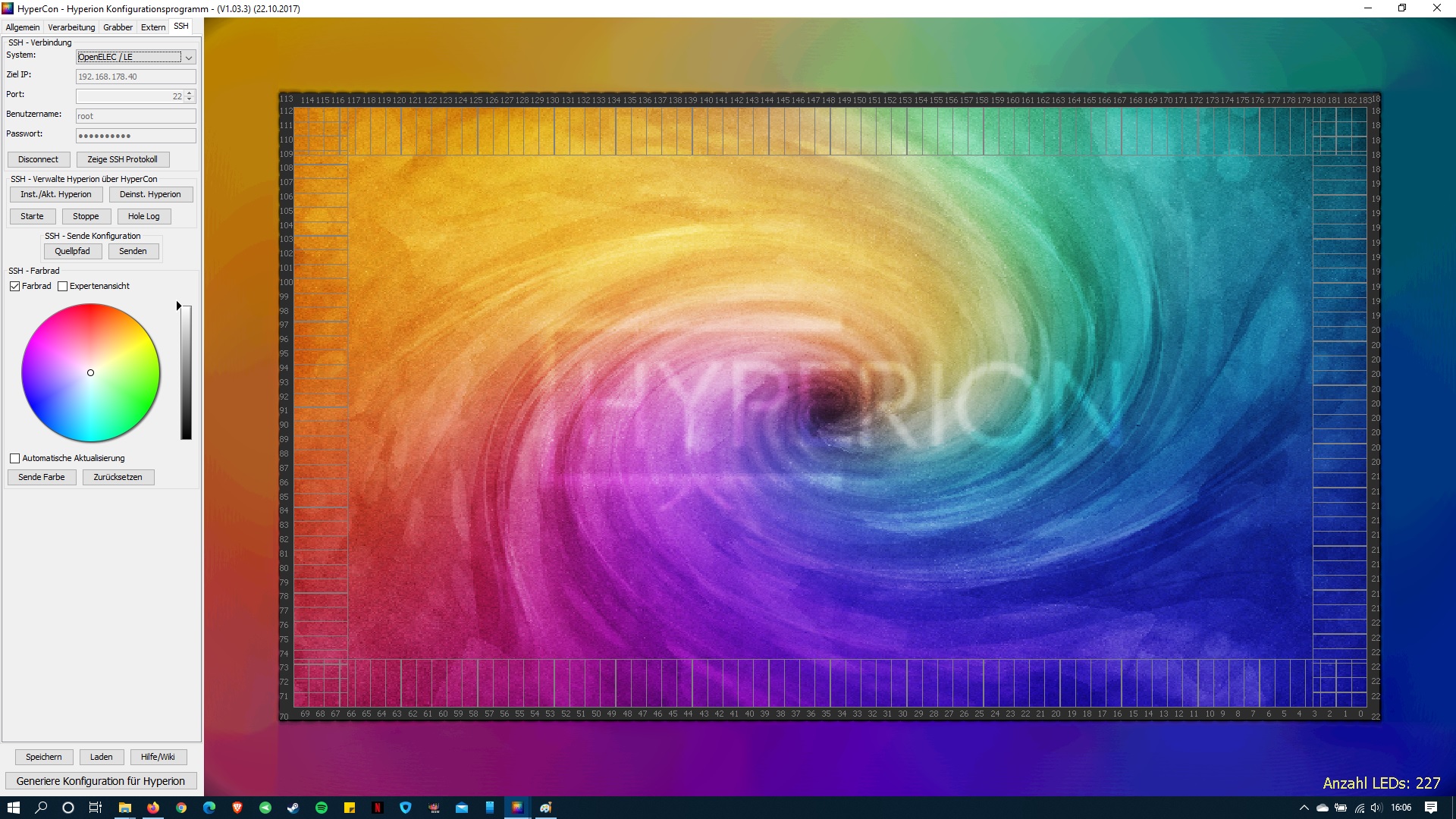Enable Automatische Aktualisierung checkbox
This screenshot has height=819, width=1456.
pos(14,458)
